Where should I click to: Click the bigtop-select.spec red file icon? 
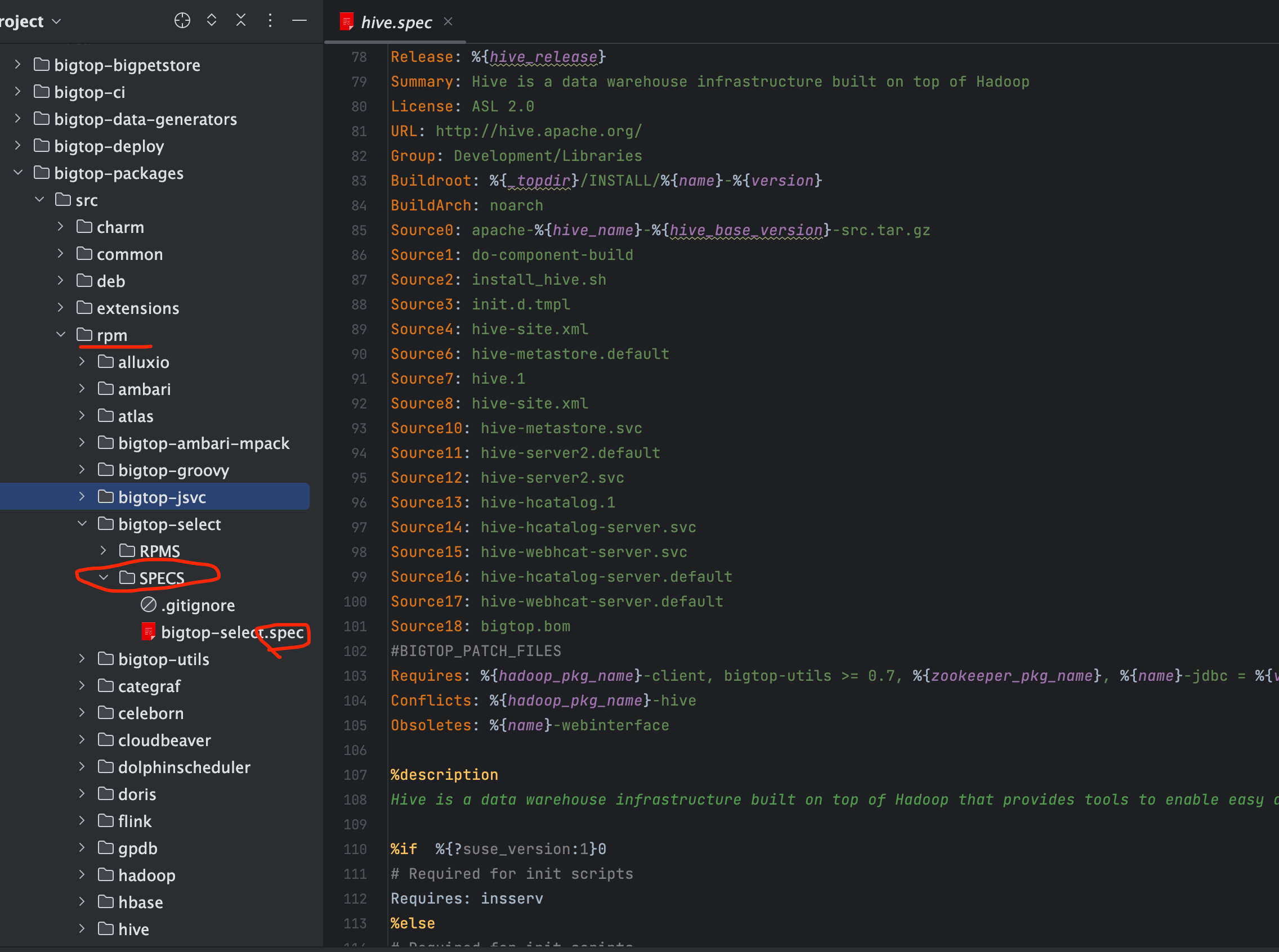(x=149, y=632)
